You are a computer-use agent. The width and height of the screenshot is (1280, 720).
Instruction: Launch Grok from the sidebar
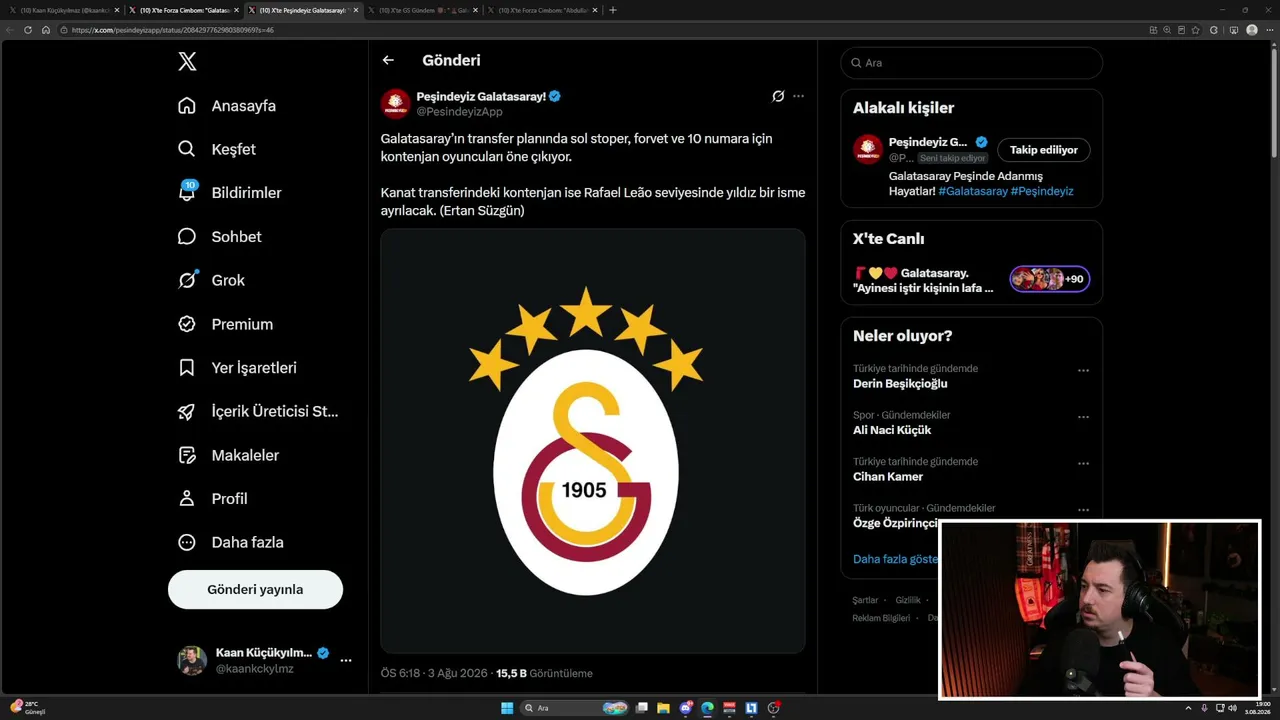click(211, 280)
